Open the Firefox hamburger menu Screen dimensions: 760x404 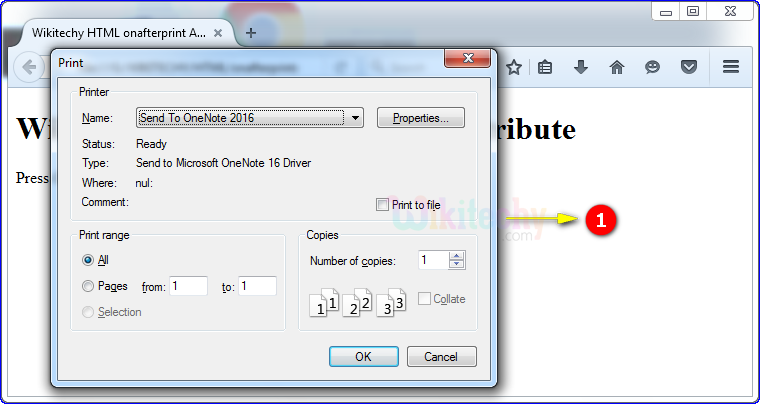[731, 68]
